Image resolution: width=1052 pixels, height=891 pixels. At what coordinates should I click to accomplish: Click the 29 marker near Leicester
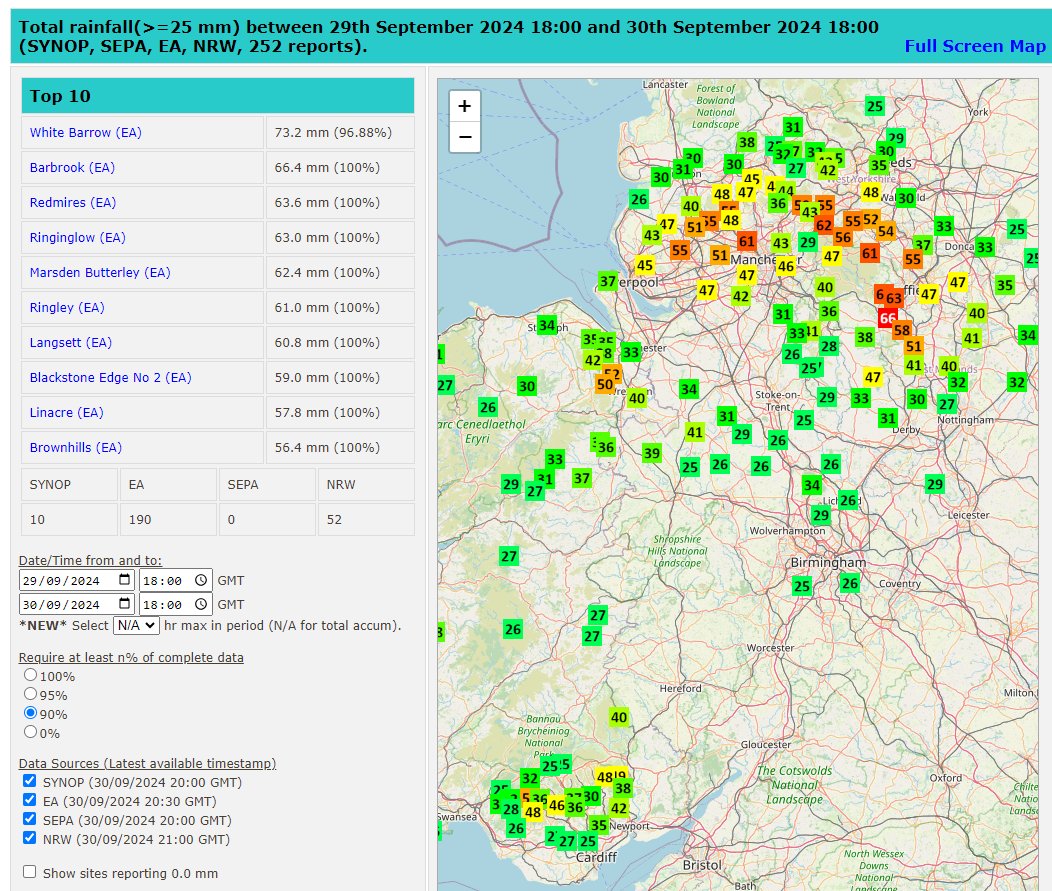[935, 484]
